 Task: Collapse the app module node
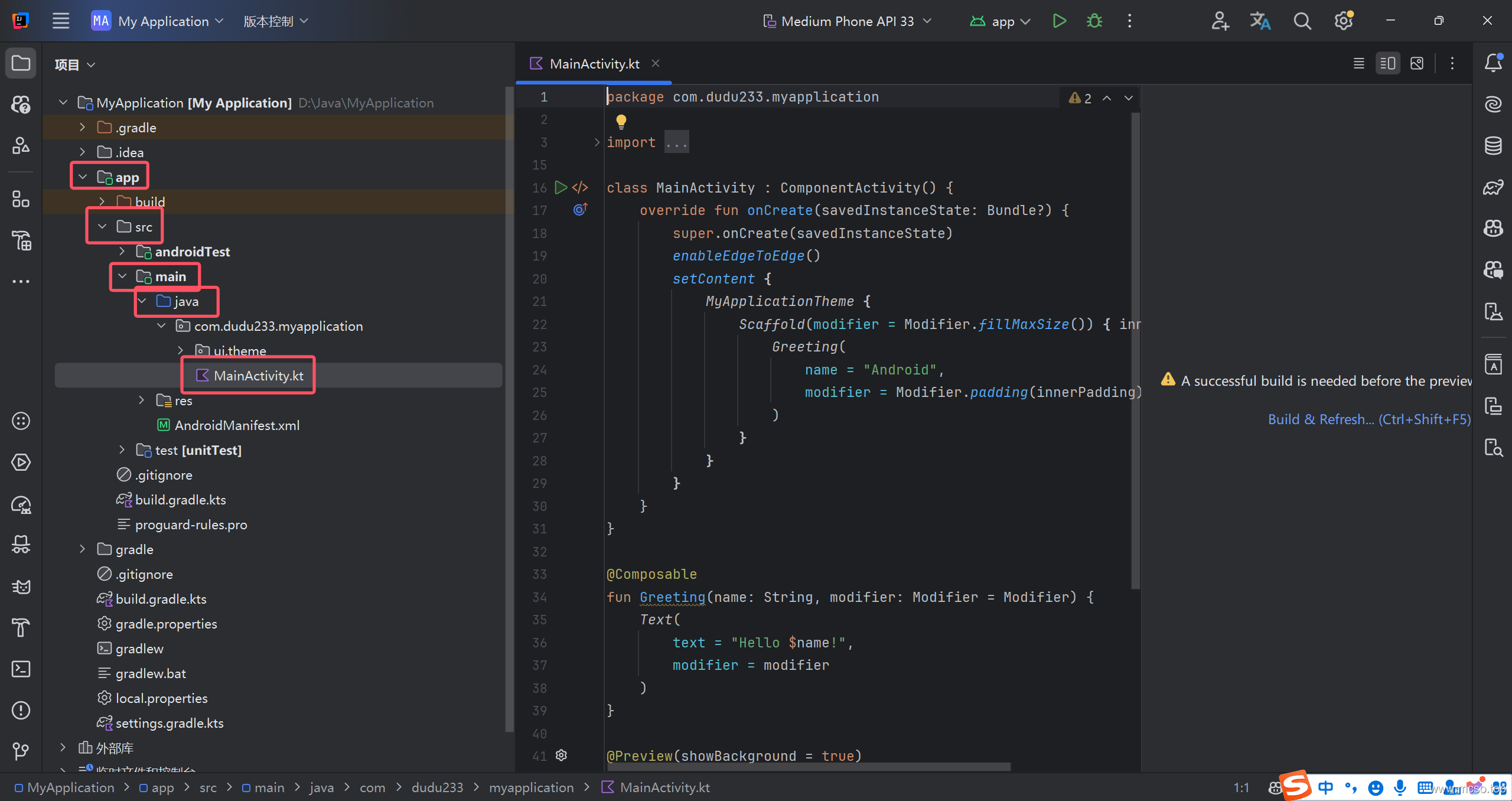click(83, 177)
